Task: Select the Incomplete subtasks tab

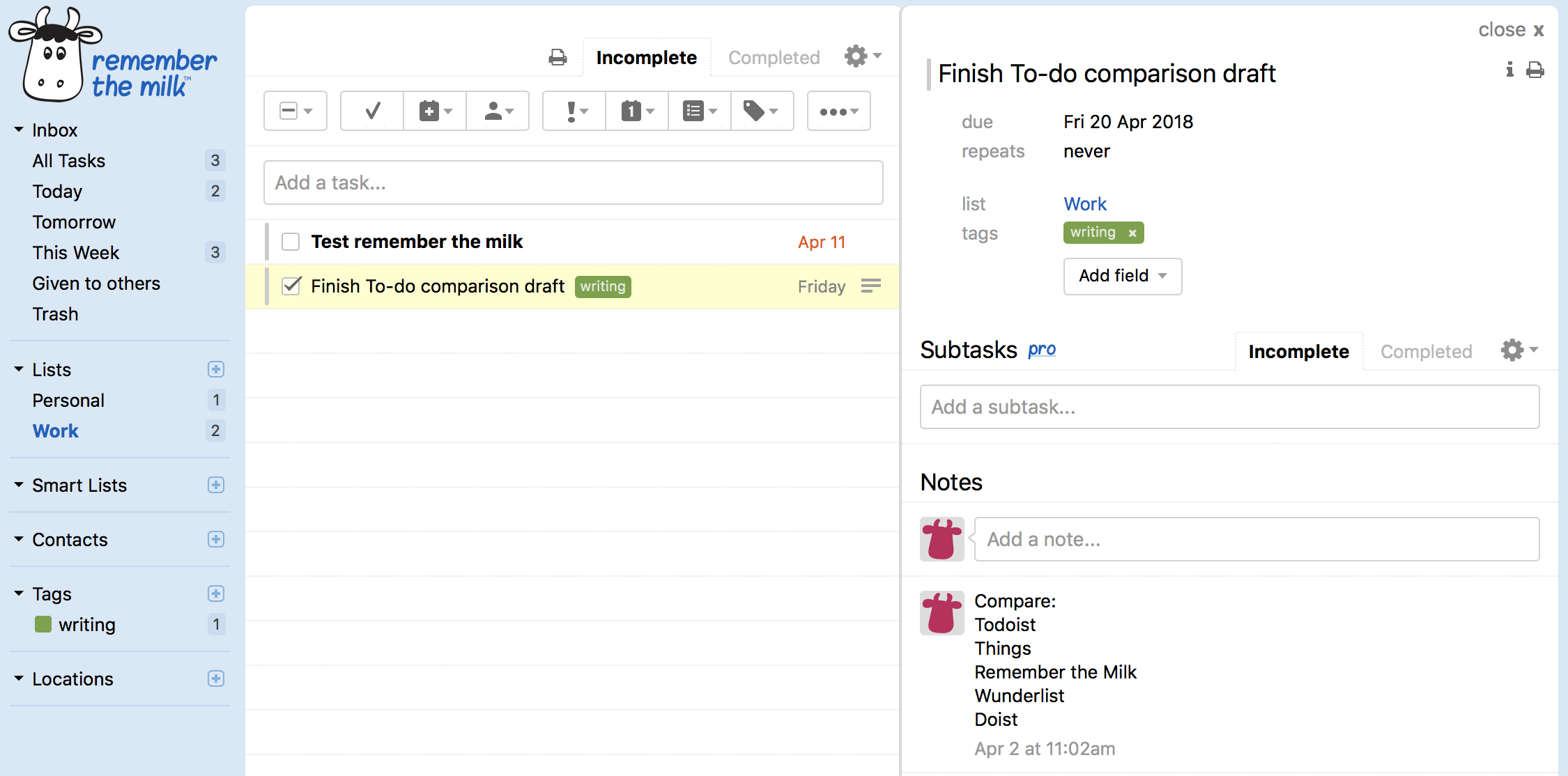Action: (1299, 352)
